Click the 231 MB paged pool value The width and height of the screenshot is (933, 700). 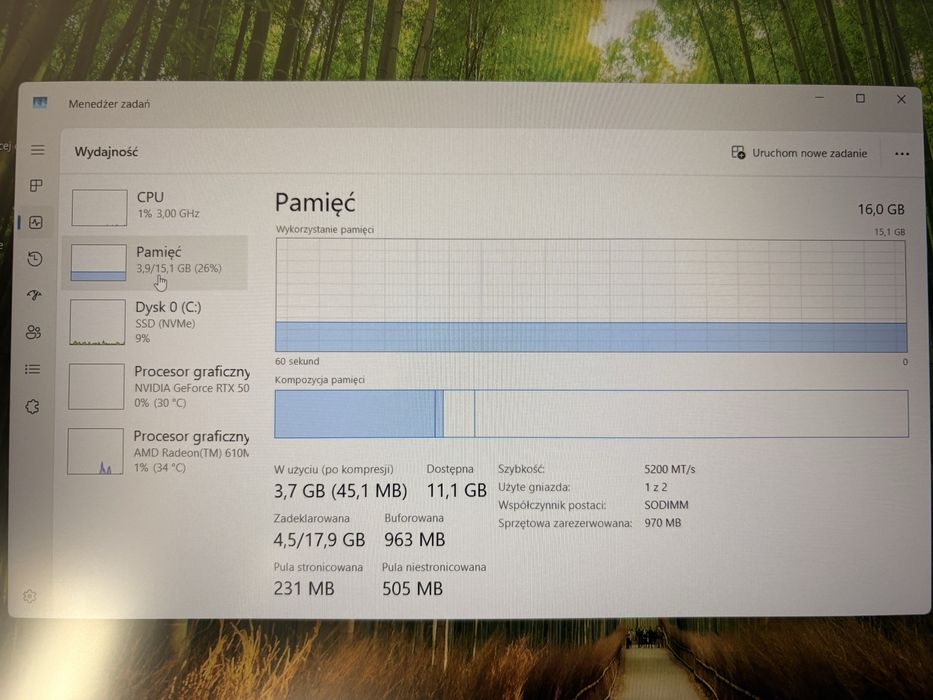point(304,589)
